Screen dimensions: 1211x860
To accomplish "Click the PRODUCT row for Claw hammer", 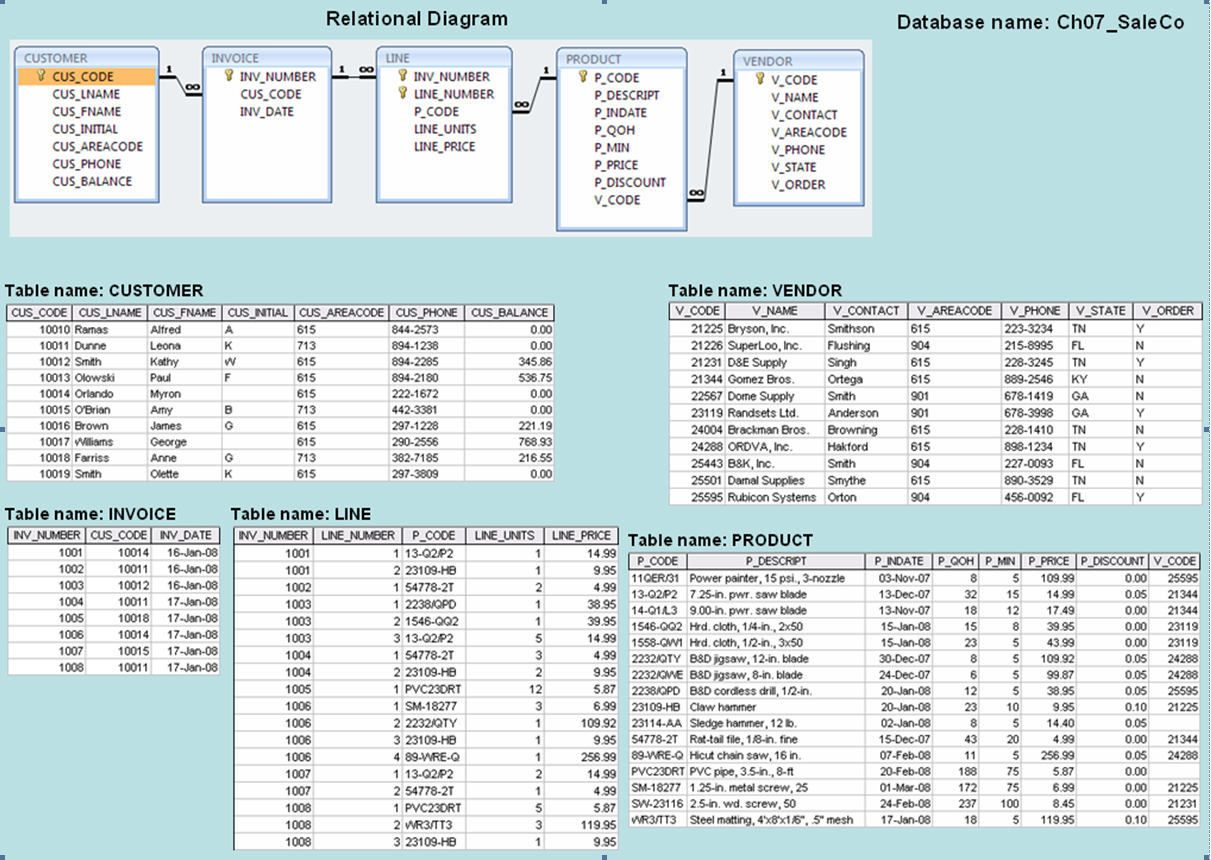I will tap(714, 704).
